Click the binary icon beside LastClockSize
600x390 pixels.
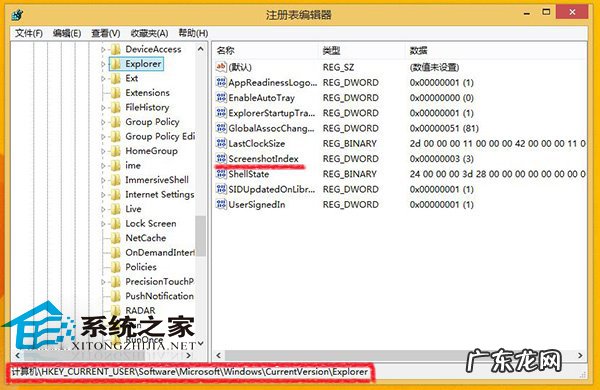(x=221, y=144)
